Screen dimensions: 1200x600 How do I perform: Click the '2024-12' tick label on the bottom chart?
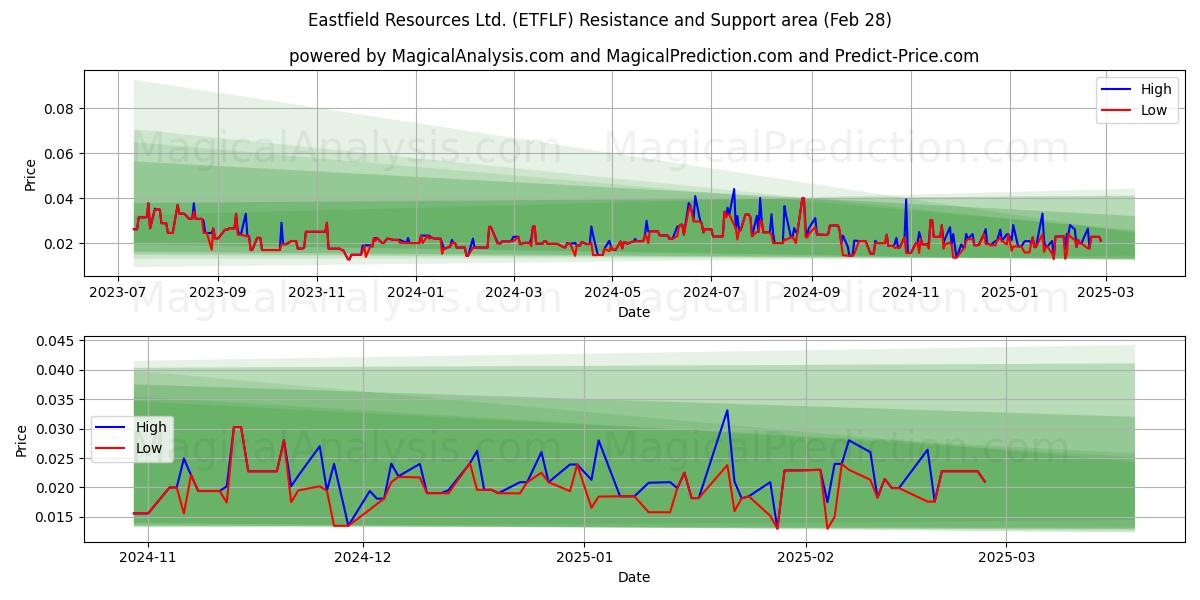[363, 557]
